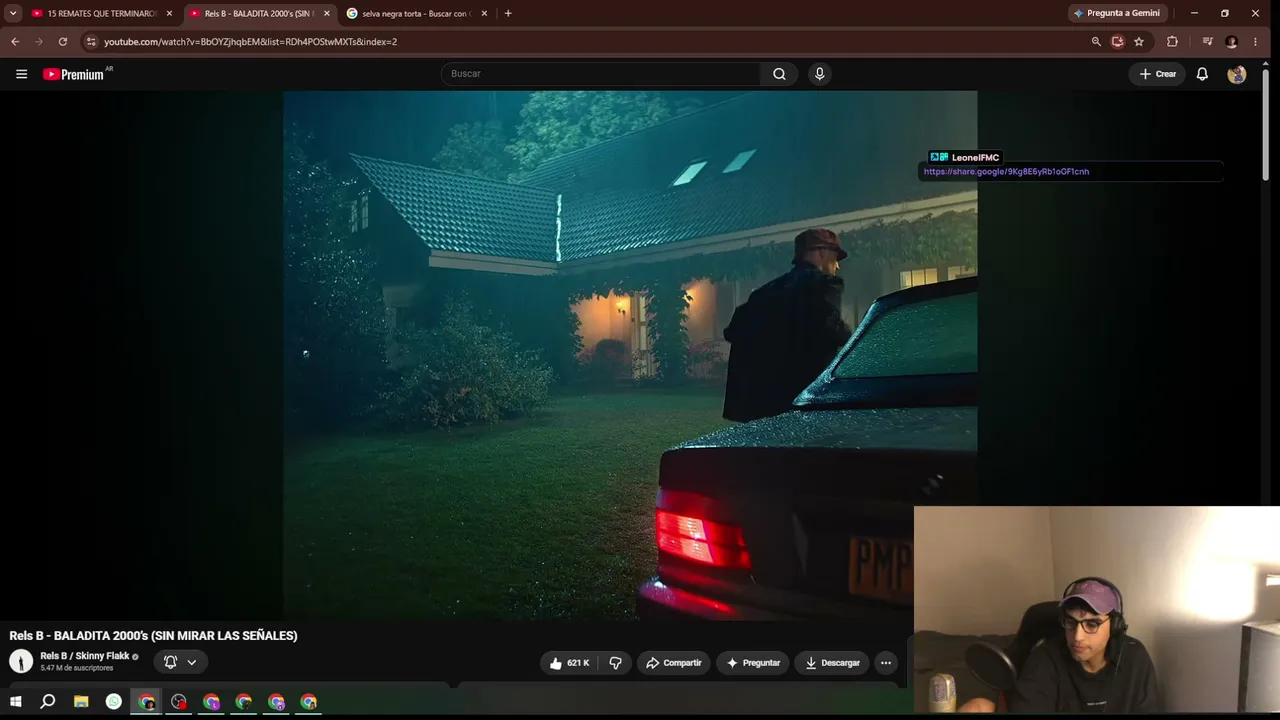Bookmark this page with the star
The height and width of the screenshot is (720, 1280).
1139,42
